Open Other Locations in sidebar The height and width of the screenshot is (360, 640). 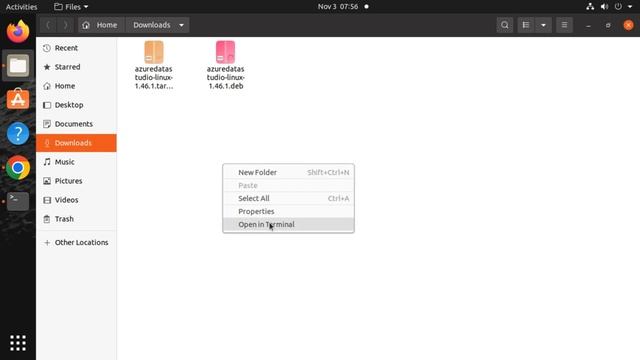[x=76, y=242]
